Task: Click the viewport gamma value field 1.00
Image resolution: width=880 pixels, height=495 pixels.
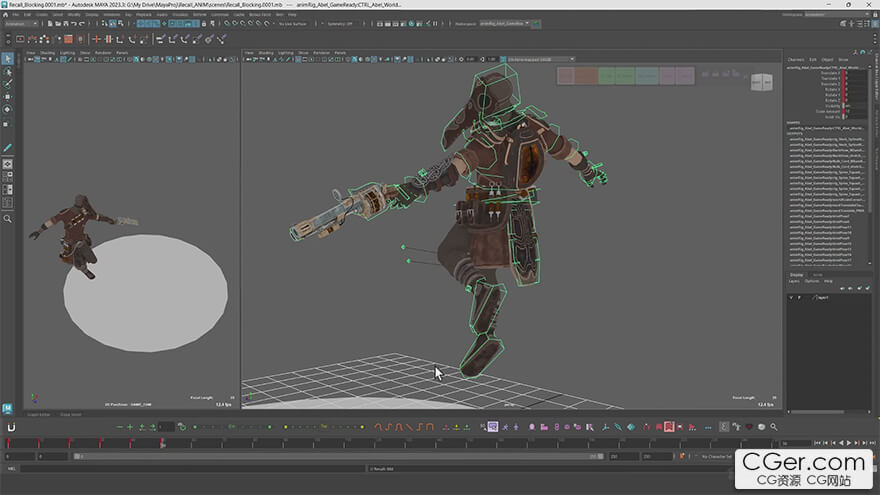Action: [x=492, y=59]
